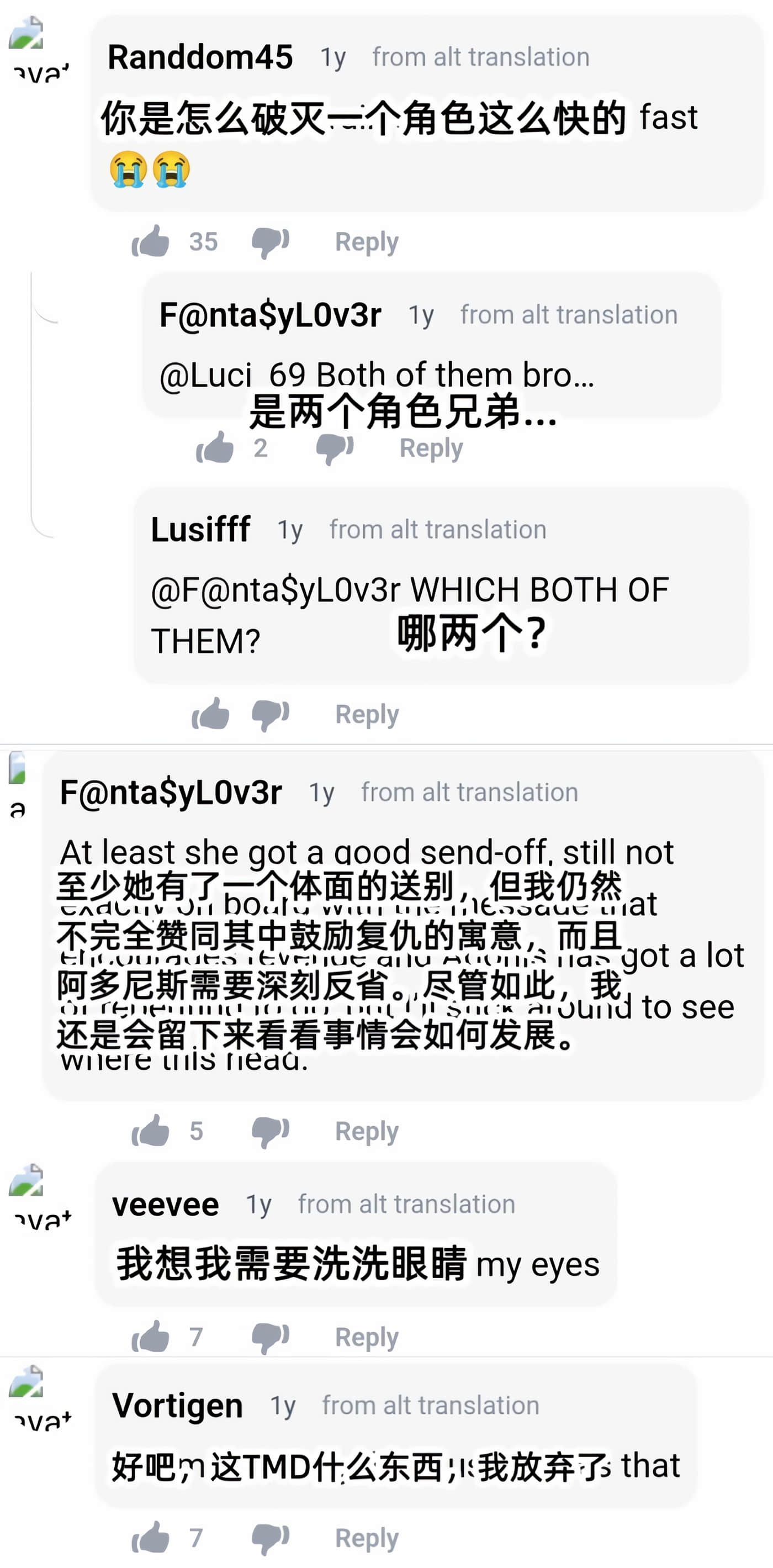
Task: Thumbs down the 'good send-off' comment
Action: click(270, 1131)
